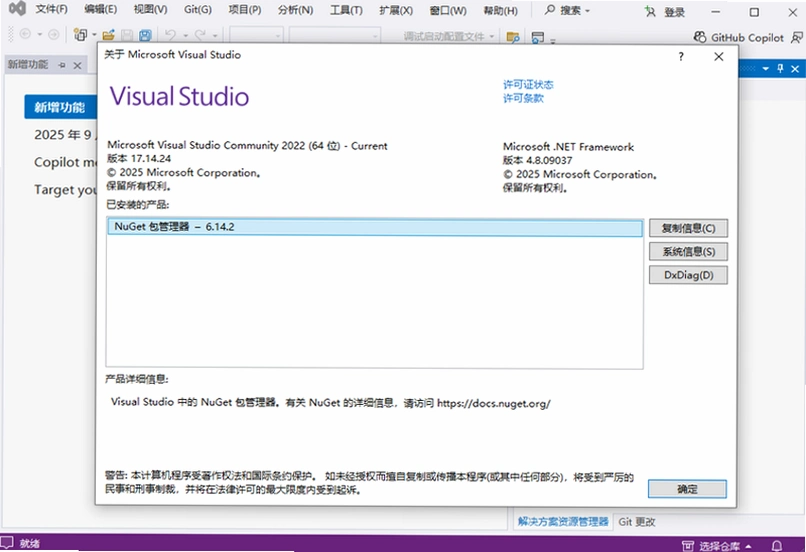
Task: Open the 文件(F) menu
Action: pyautogui.click(x=51, y=10)
